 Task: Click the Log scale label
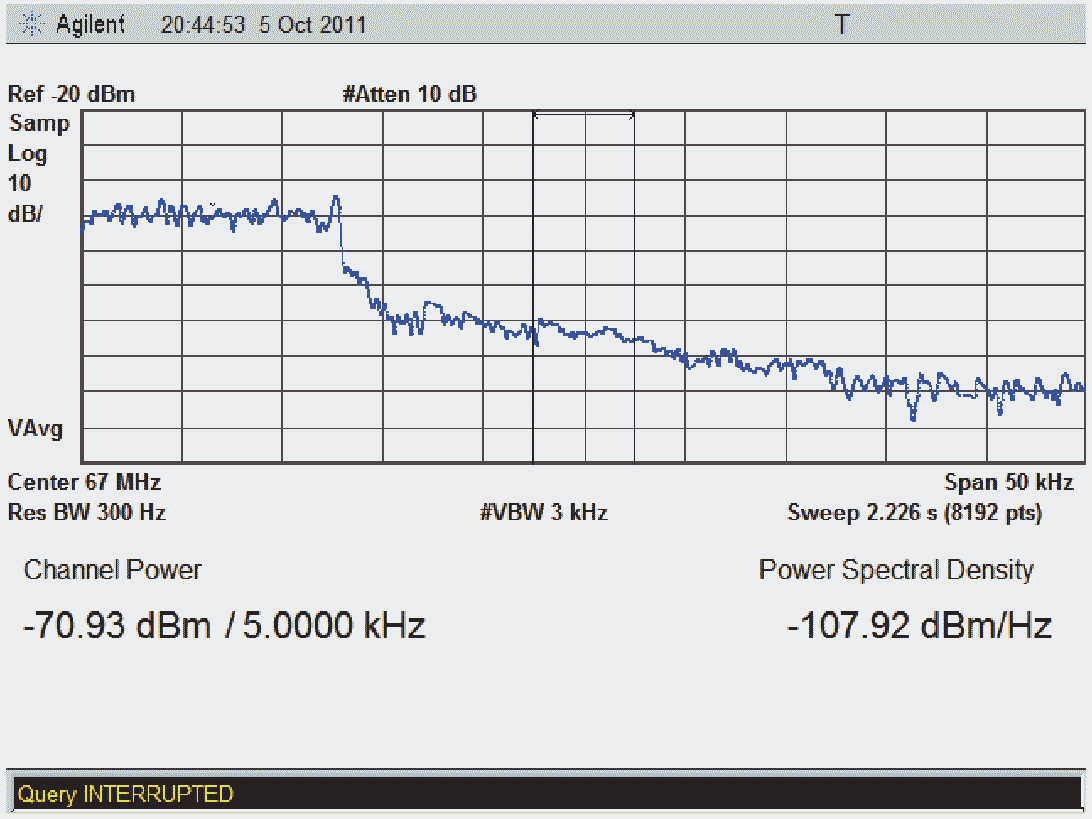click(27, 154)
